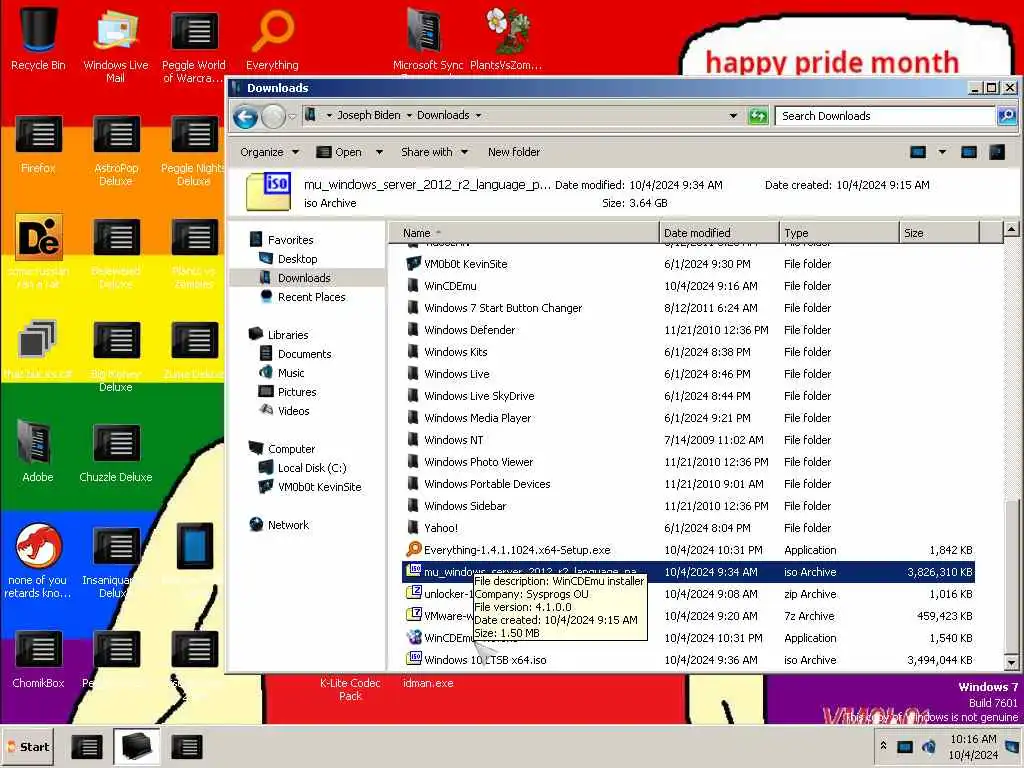Select Local Disk (C:) drive
This screenshot has height=768, width=1024.
pyautogui.click(x=302, y=468)
